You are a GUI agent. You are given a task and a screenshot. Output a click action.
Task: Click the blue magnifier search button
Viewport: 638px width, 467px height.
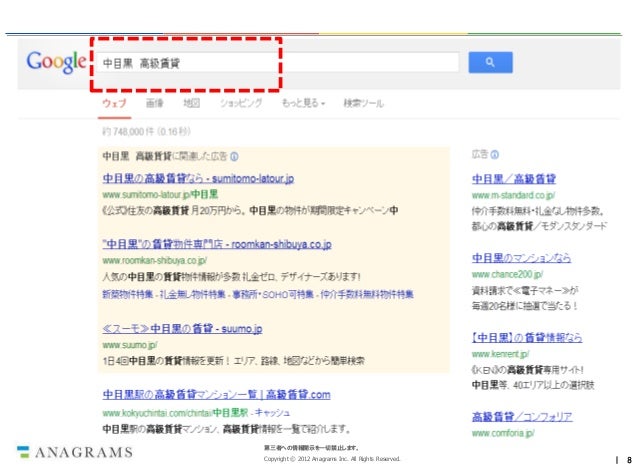(490, 62)
